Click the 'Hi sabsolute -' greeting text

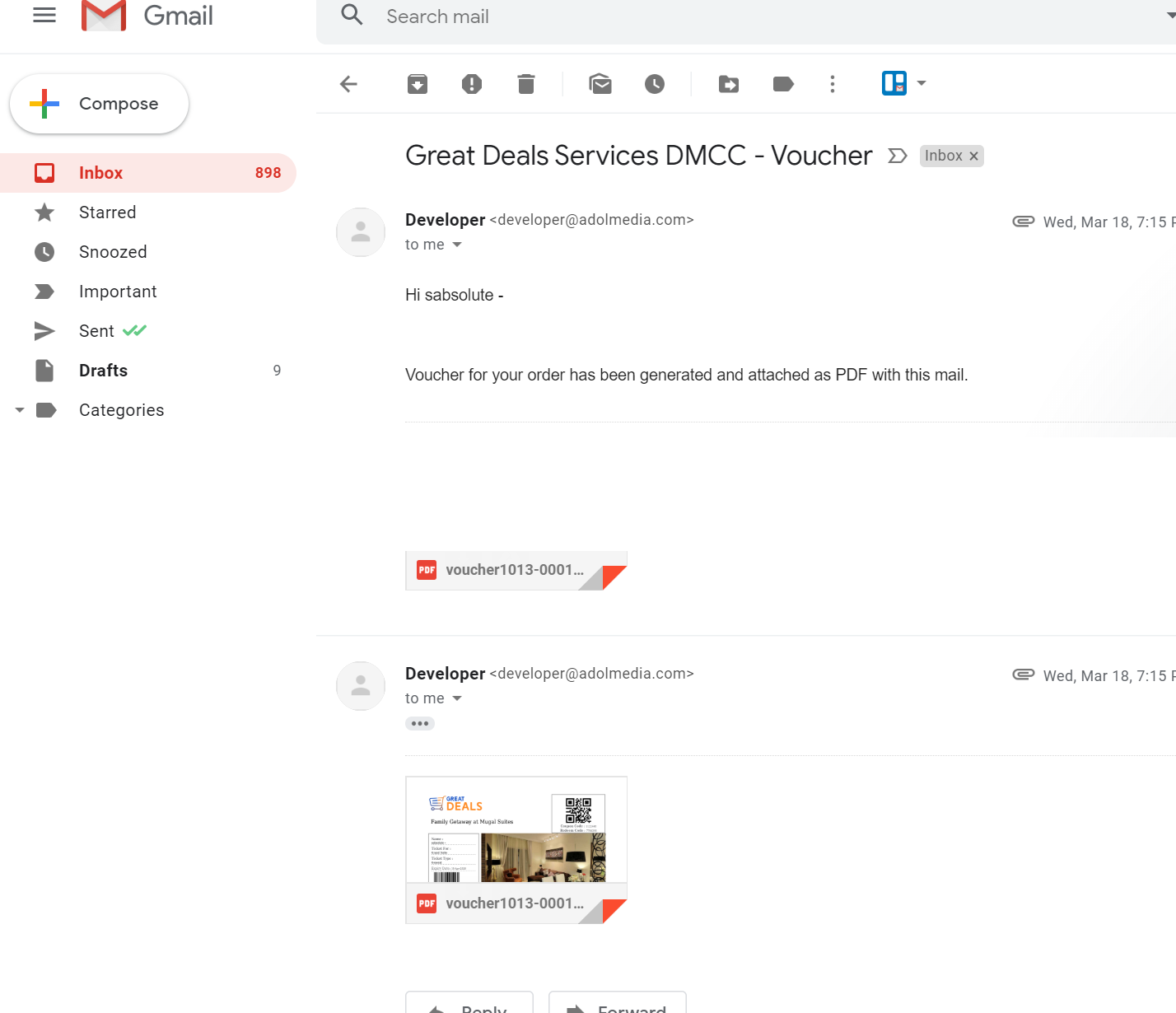tap(455, 295)
